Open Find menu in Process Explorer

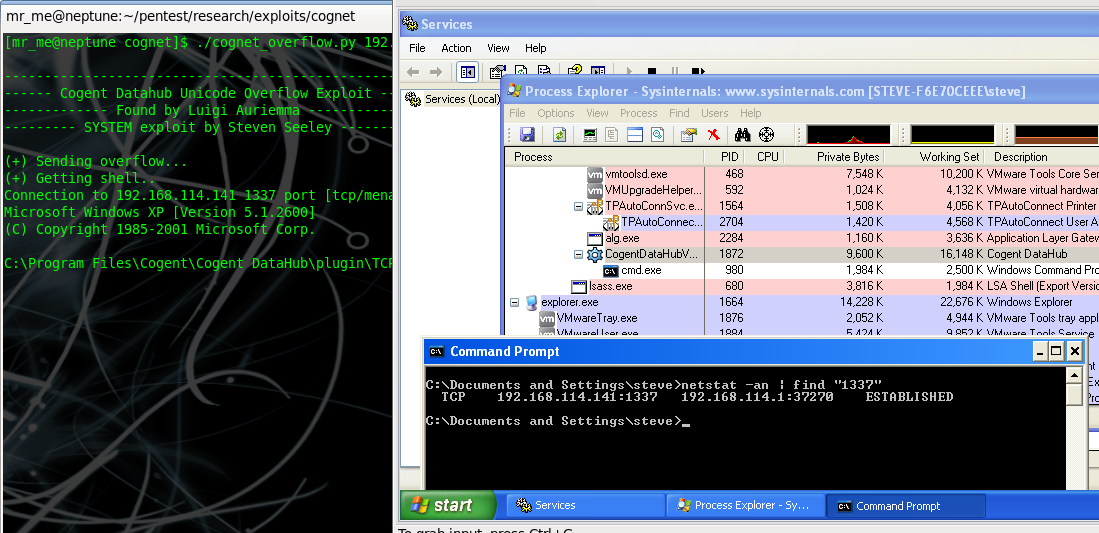[x=679, y=113]
